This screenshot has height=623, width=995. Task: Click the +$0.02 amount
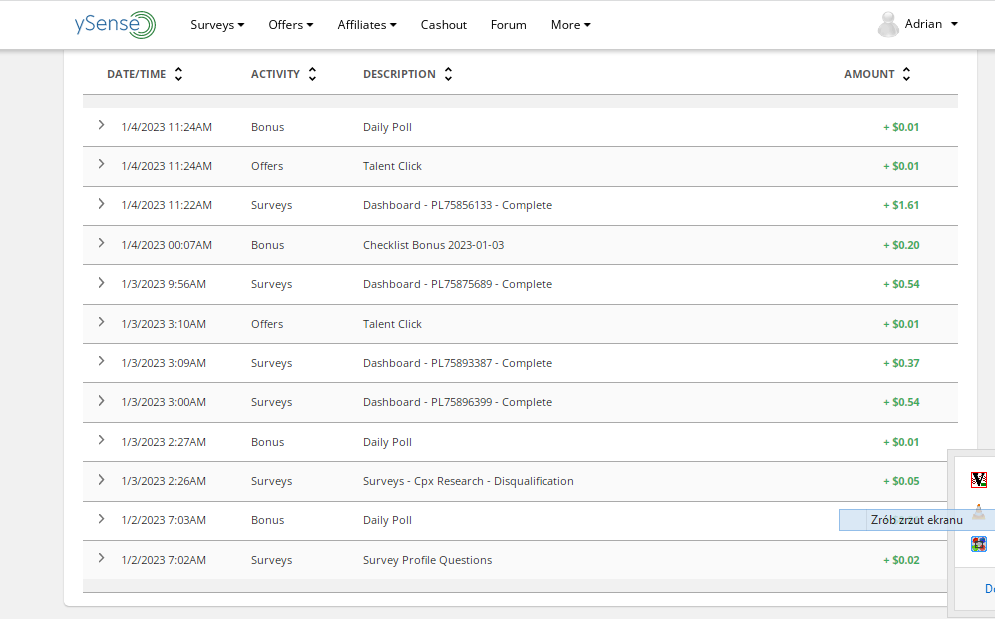click(901, 560)
